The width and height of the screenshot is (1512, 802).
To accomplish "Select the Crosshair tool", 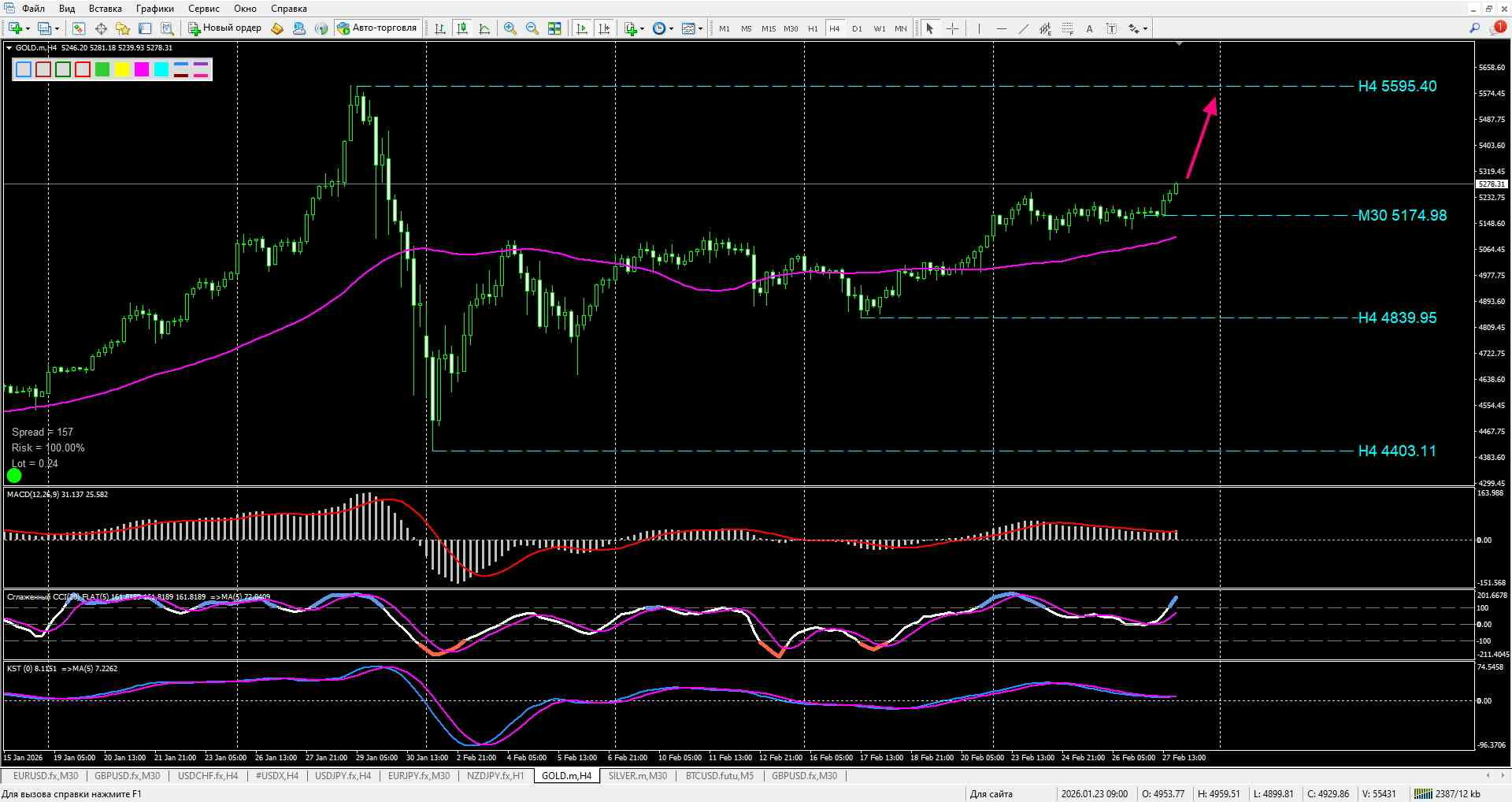I will point(952,28).
